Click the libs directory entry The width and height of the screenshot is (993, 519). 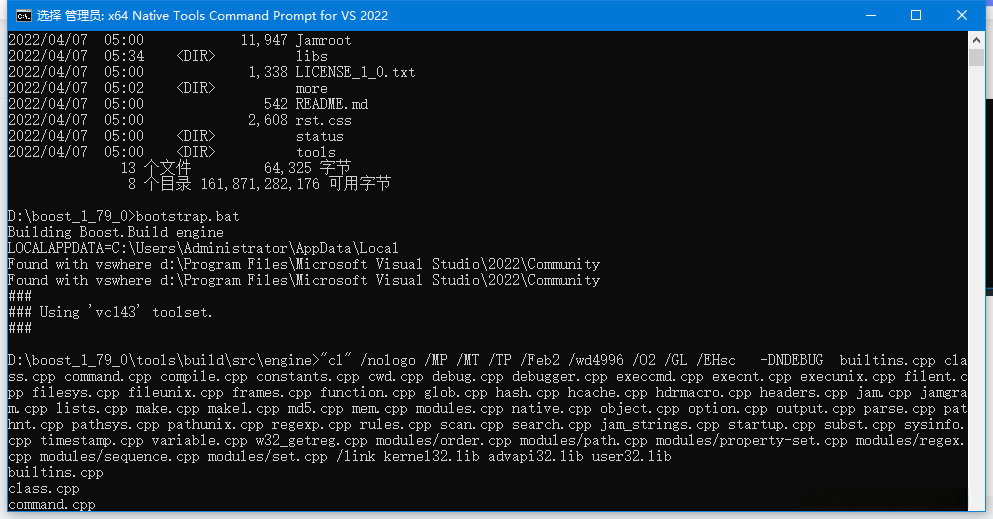click(x=311, y=56)
